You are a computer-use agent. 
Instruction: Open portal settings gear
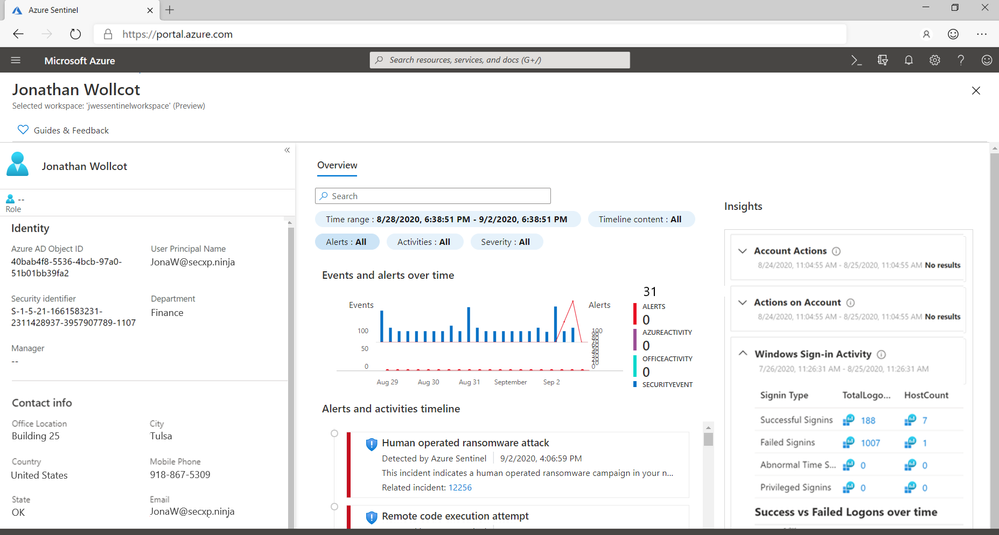(x=935, y=61)
